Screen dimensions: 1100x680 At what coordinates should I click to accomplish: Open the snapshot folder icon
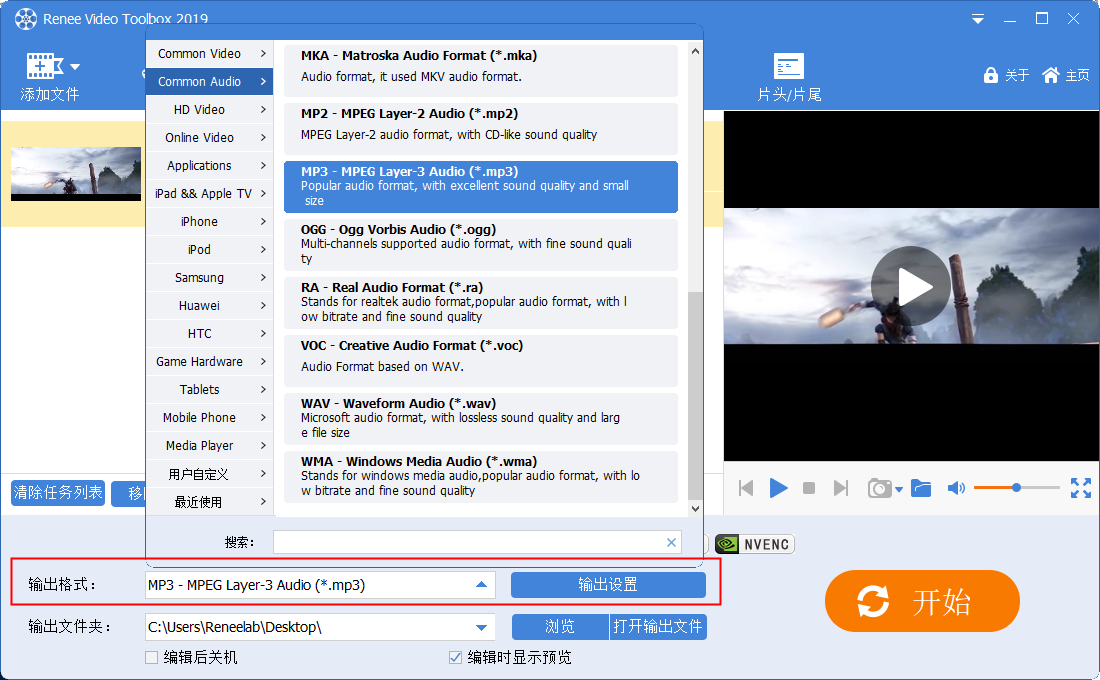[921, 488]
